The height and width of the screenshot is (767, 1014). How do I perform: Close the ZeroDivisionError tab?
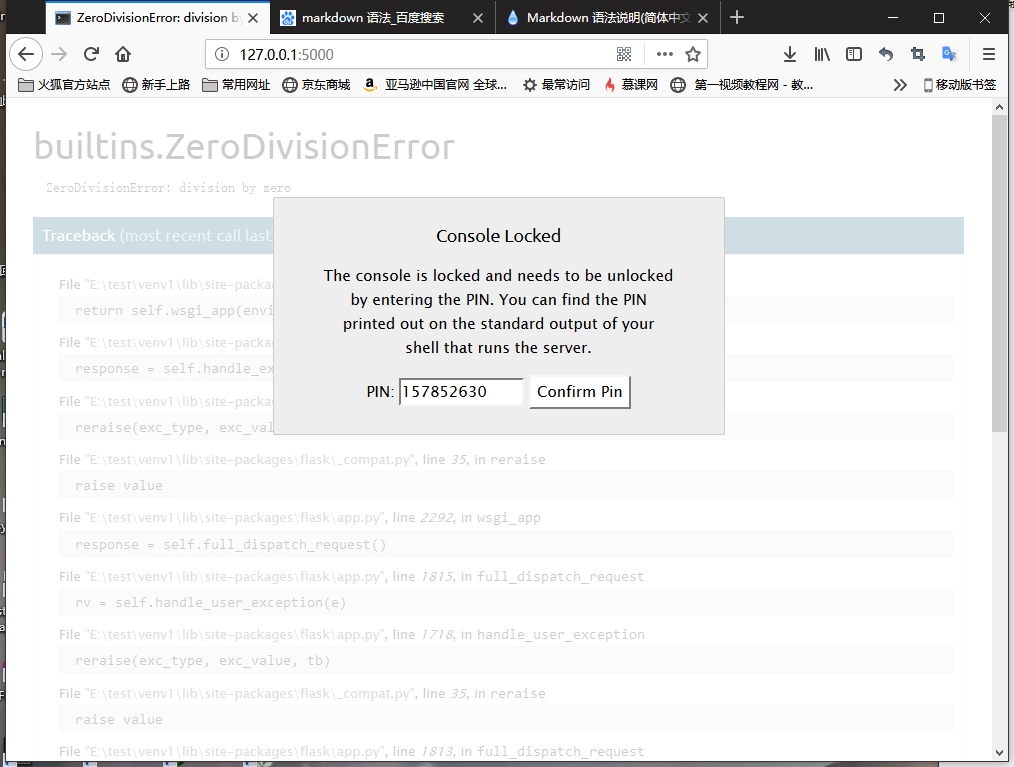(253, 18)
